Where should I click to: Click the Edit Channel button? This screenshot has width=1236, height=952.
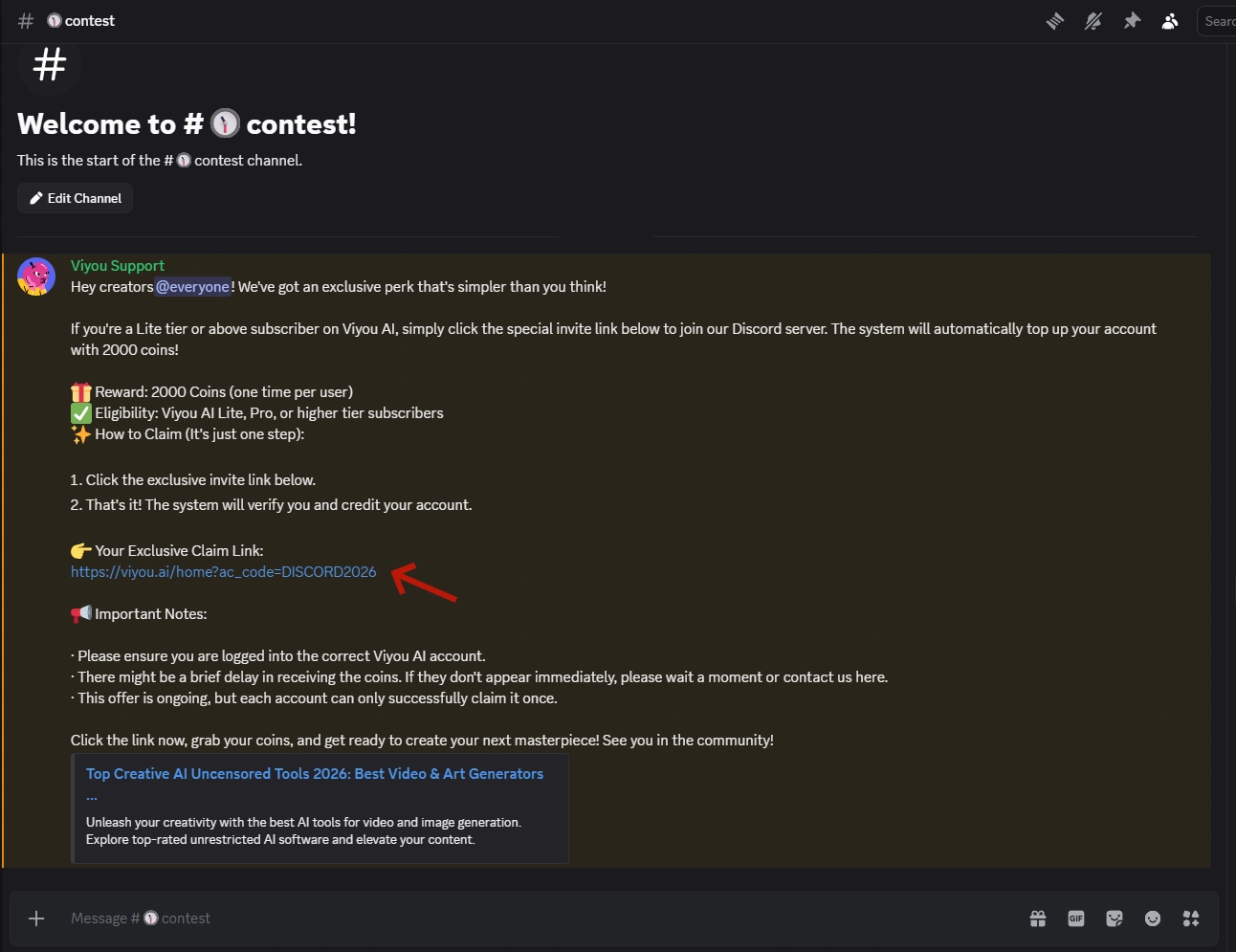75,198
